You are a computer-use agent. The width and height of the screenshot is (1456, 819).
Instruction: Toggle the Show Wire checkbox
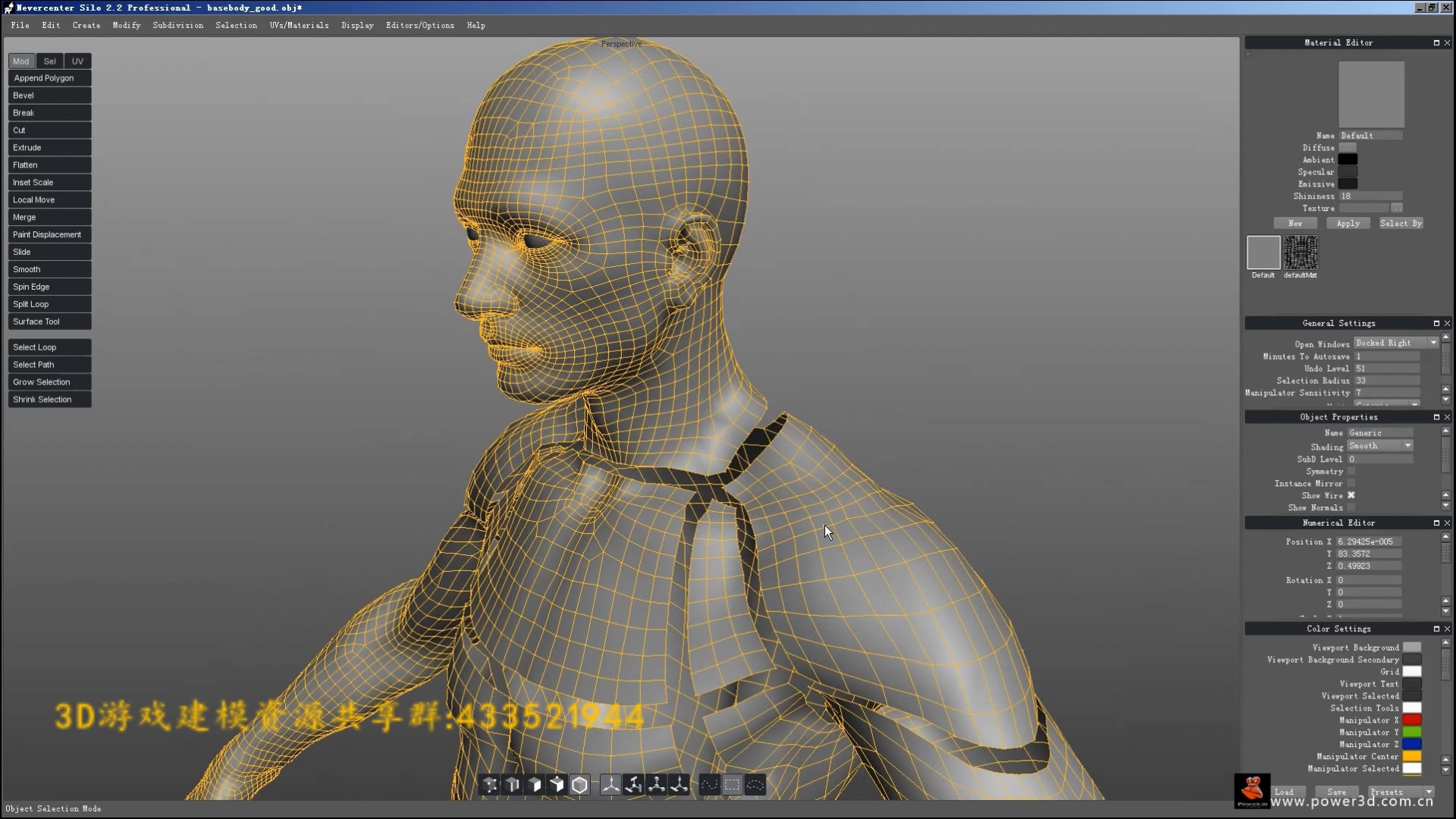coord(1351,495)
